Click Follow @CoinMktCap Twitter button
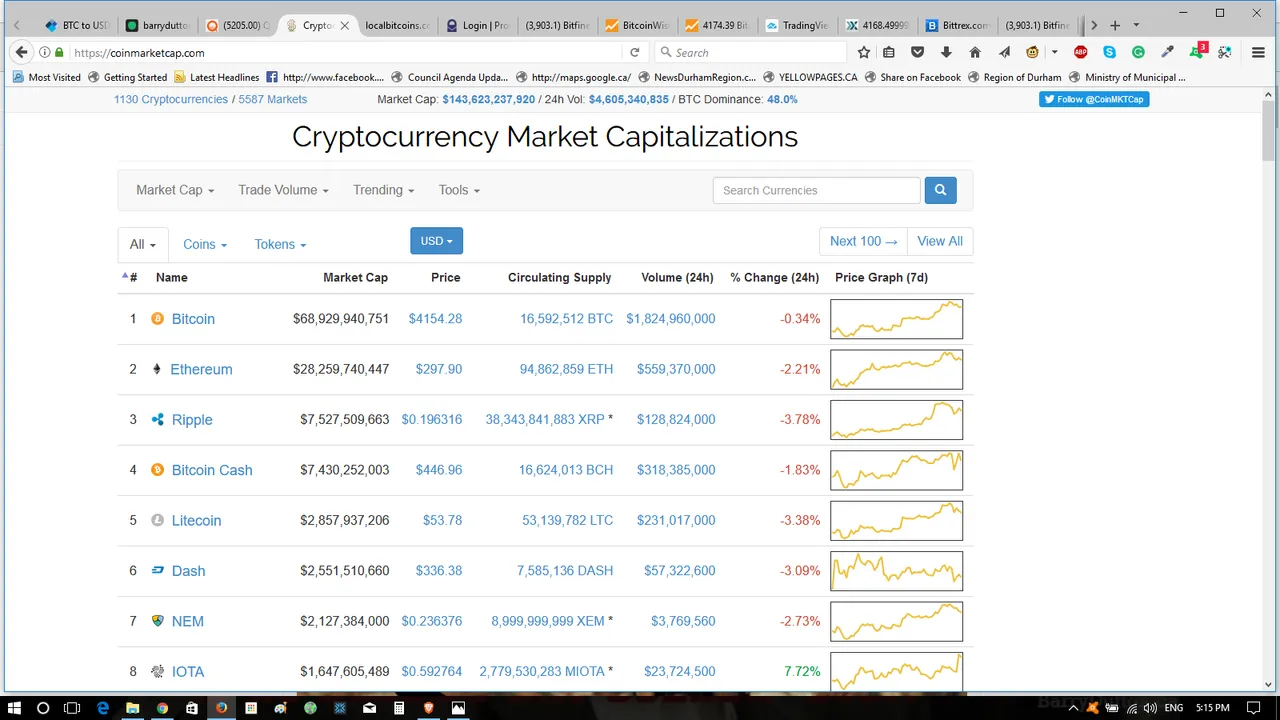This screenshot has width=1280, height=720. (x=1094, y=99)
